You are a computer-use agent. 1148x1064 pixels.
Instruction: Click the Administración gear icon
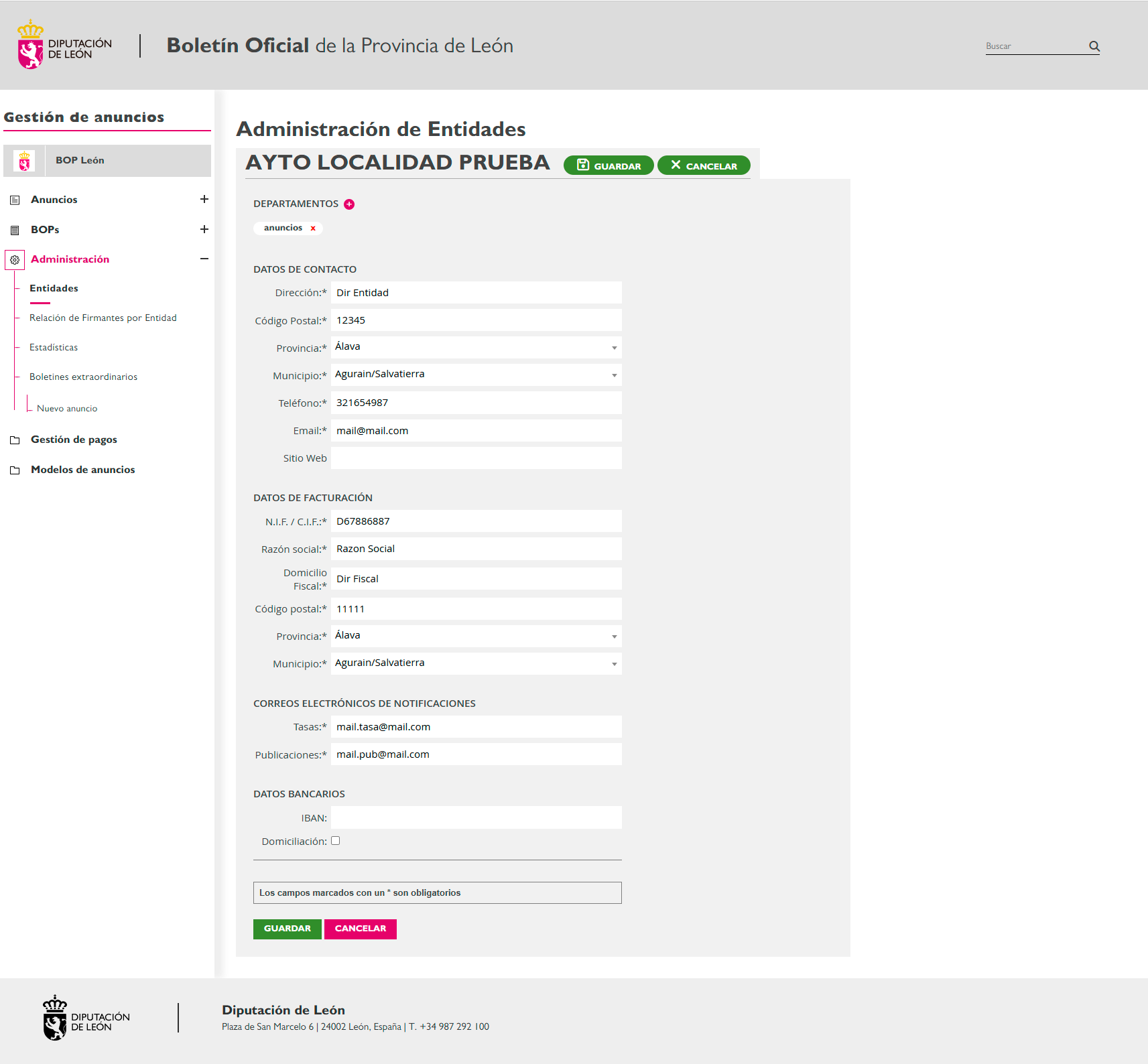15,260
